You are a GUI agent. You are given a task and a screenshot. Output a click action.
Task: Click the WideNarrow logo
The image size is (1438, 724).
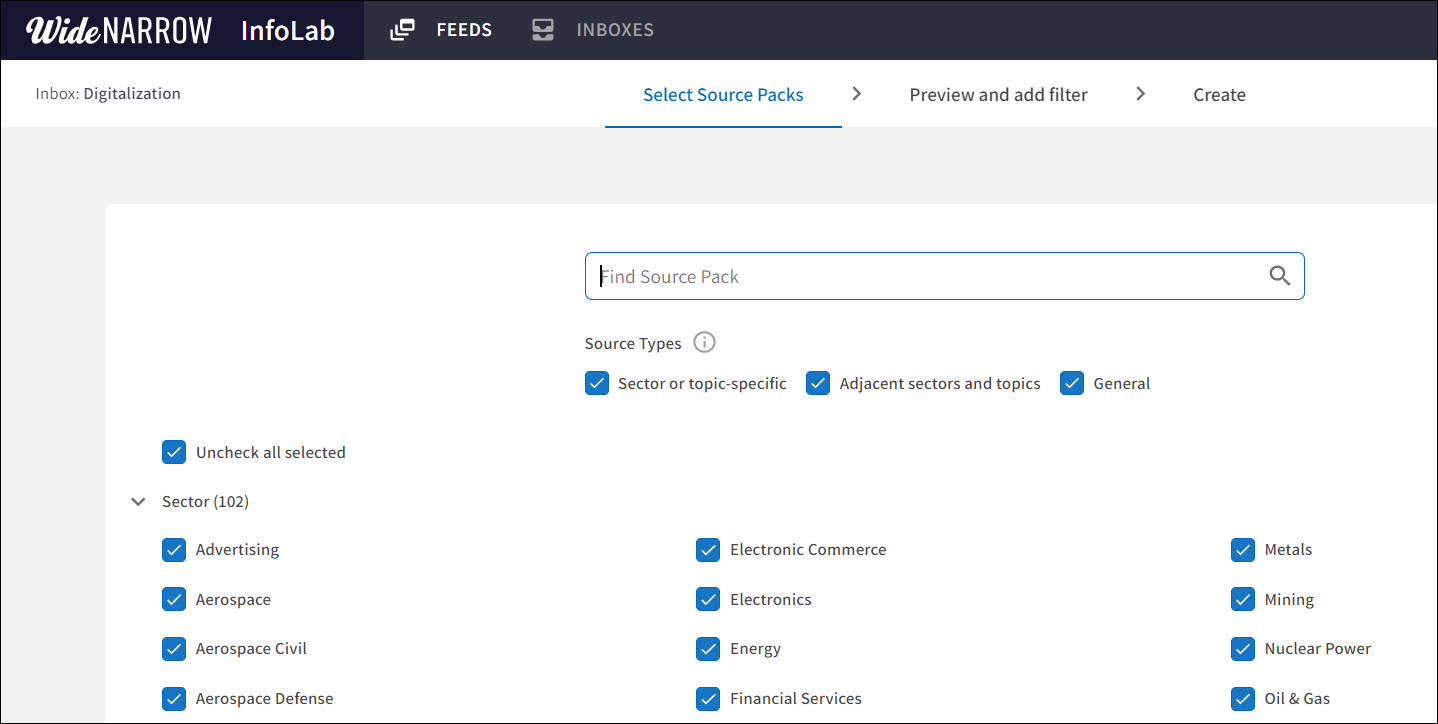point(117,29)
